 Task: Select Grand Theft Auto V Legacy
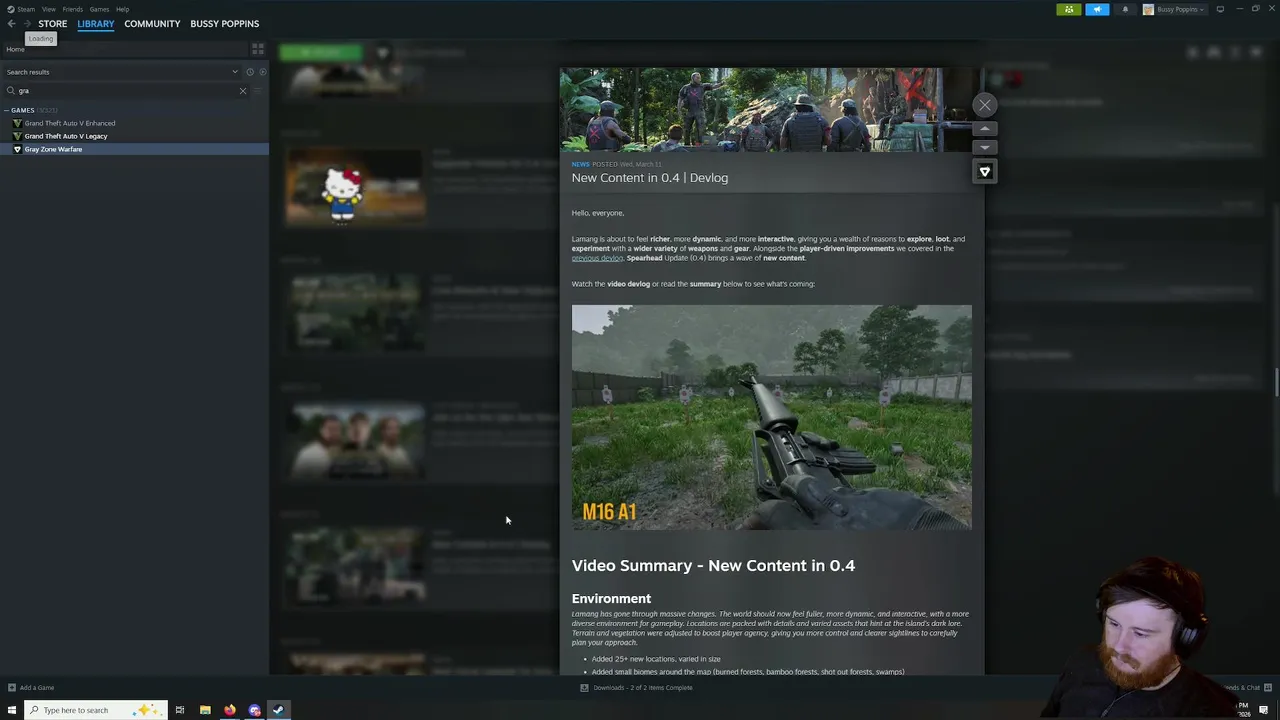pos(66,136)
